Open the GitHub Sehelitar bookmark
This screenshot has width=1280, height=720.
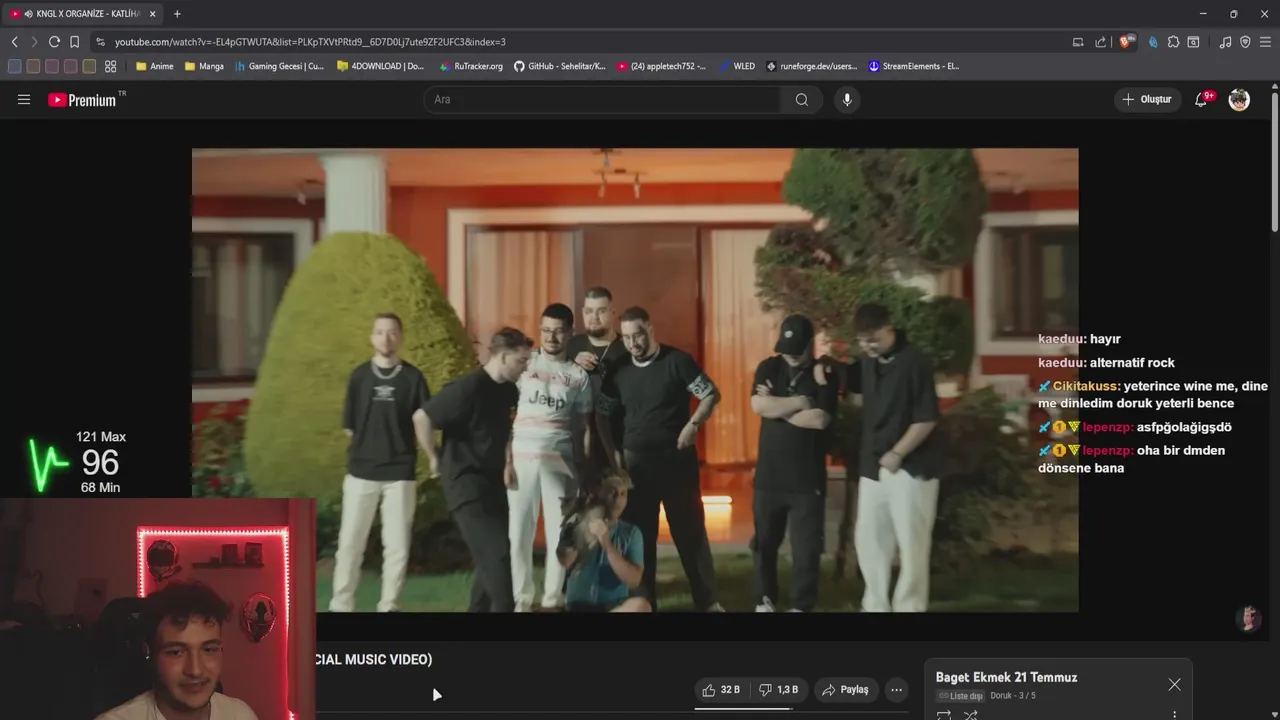[559, 66]
